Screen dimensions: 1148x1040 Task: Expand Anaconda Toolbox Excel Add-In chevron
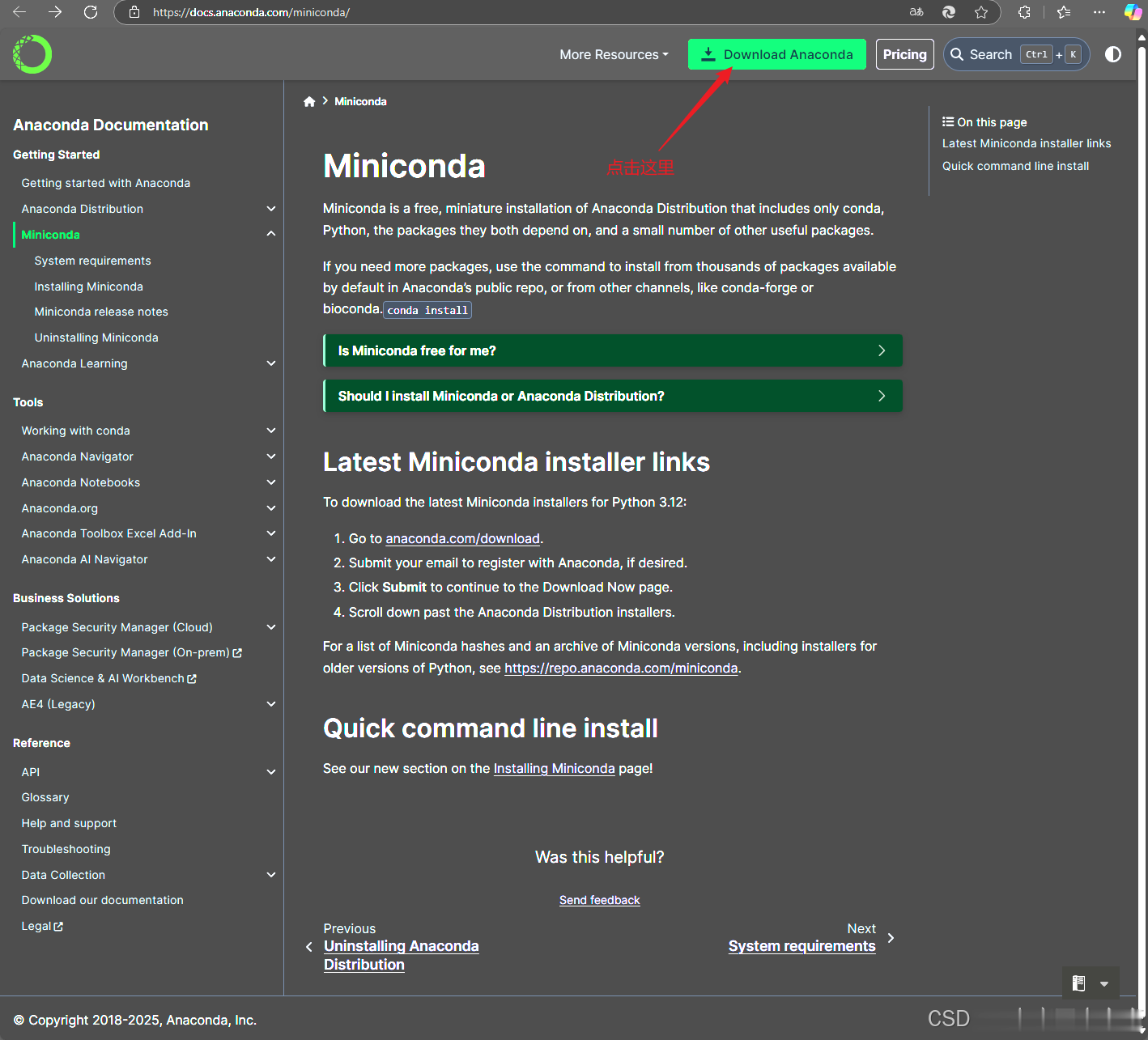[x=271, y=533]
